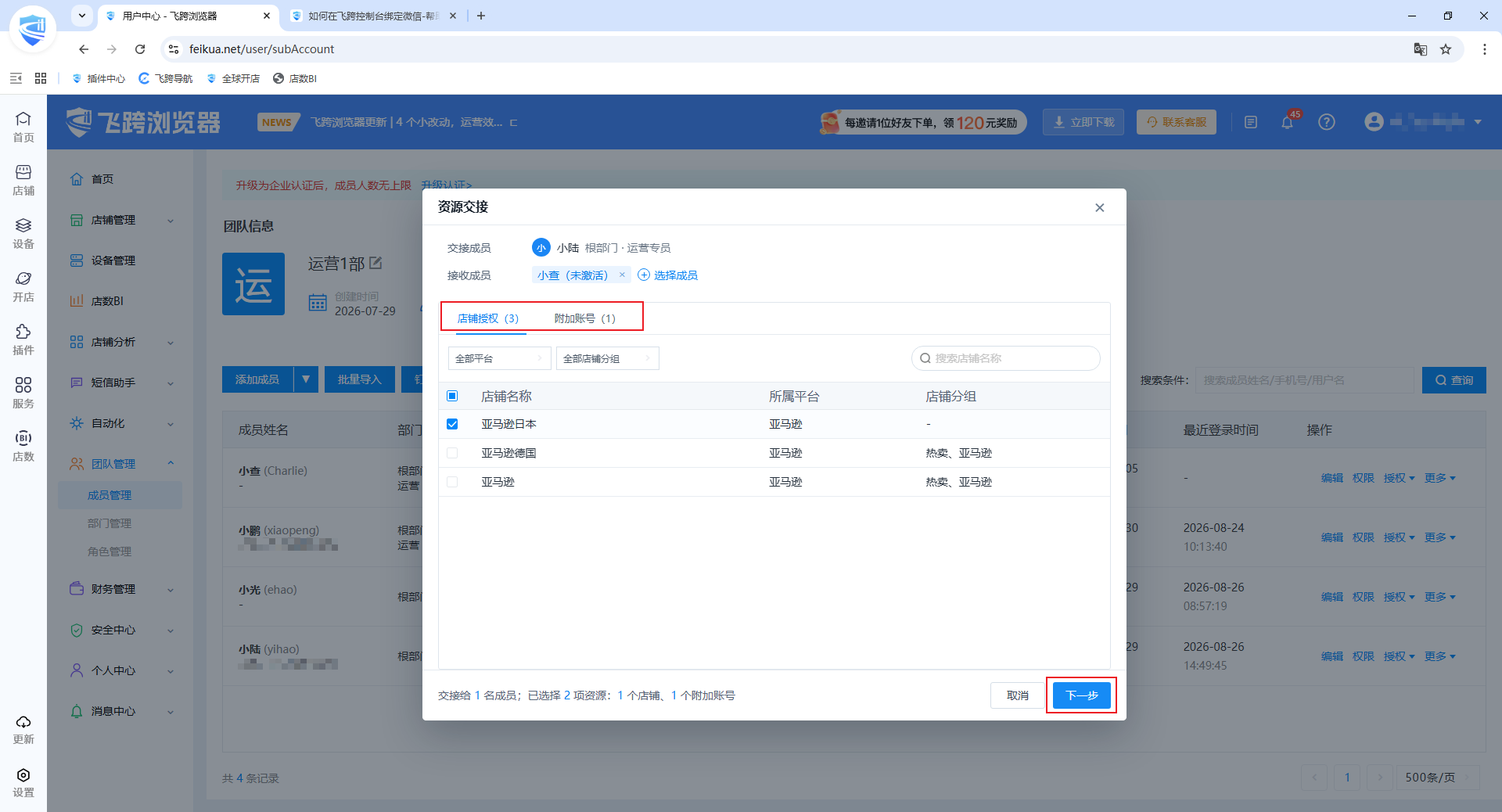Screen dimensions: 1502x812
Task: Close the 资源交接 dialog
Action: 1100,207
